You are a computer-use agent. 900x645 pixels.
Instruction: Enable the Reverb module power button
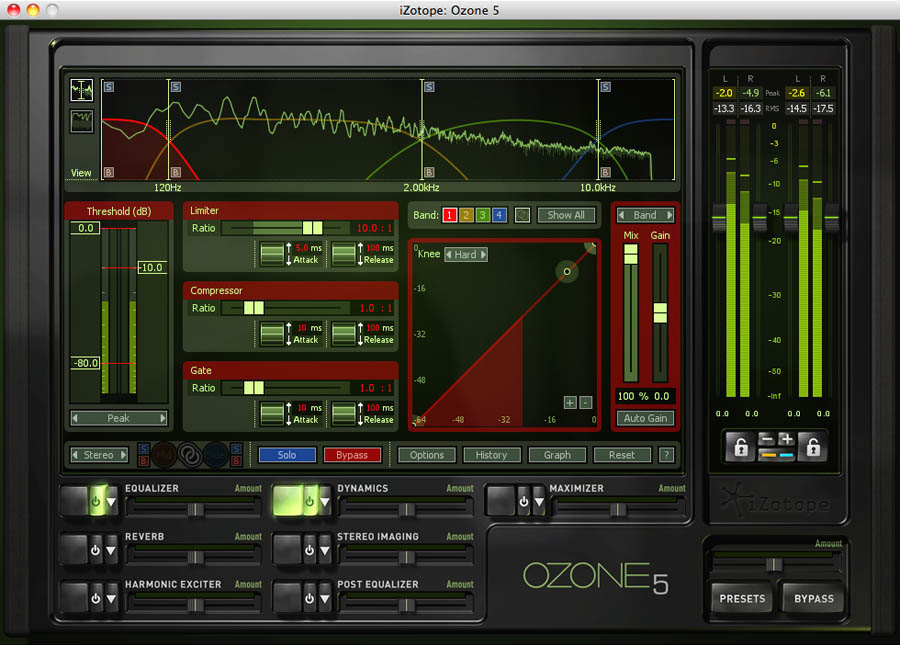[95, 549]
